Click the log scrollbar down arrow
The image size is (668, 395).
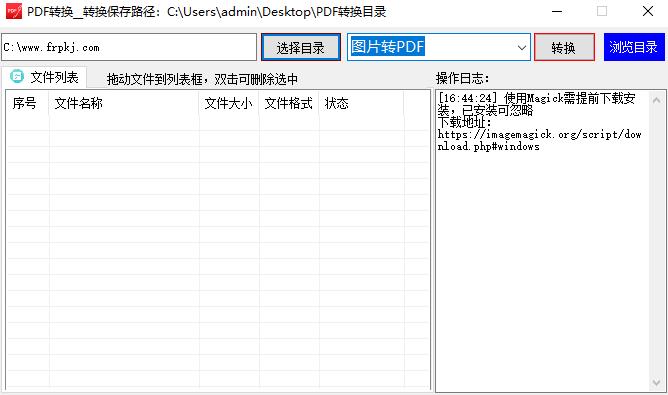(x=656, y=382)
